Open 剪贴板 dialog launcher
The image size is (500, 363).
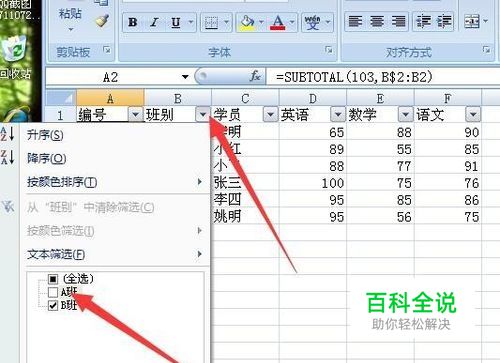pyautogui.click(x=107, y=50)
